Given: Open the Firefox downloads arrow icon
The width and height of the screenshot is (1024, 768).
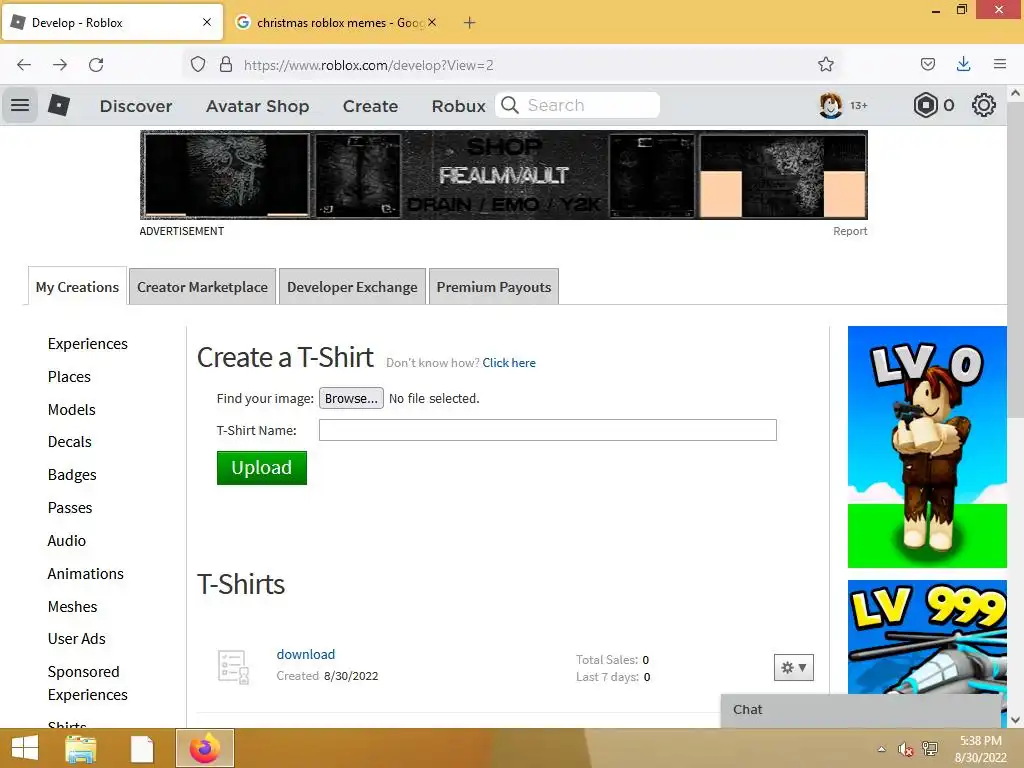Looking at the screenshot, I should click(963, 64).
